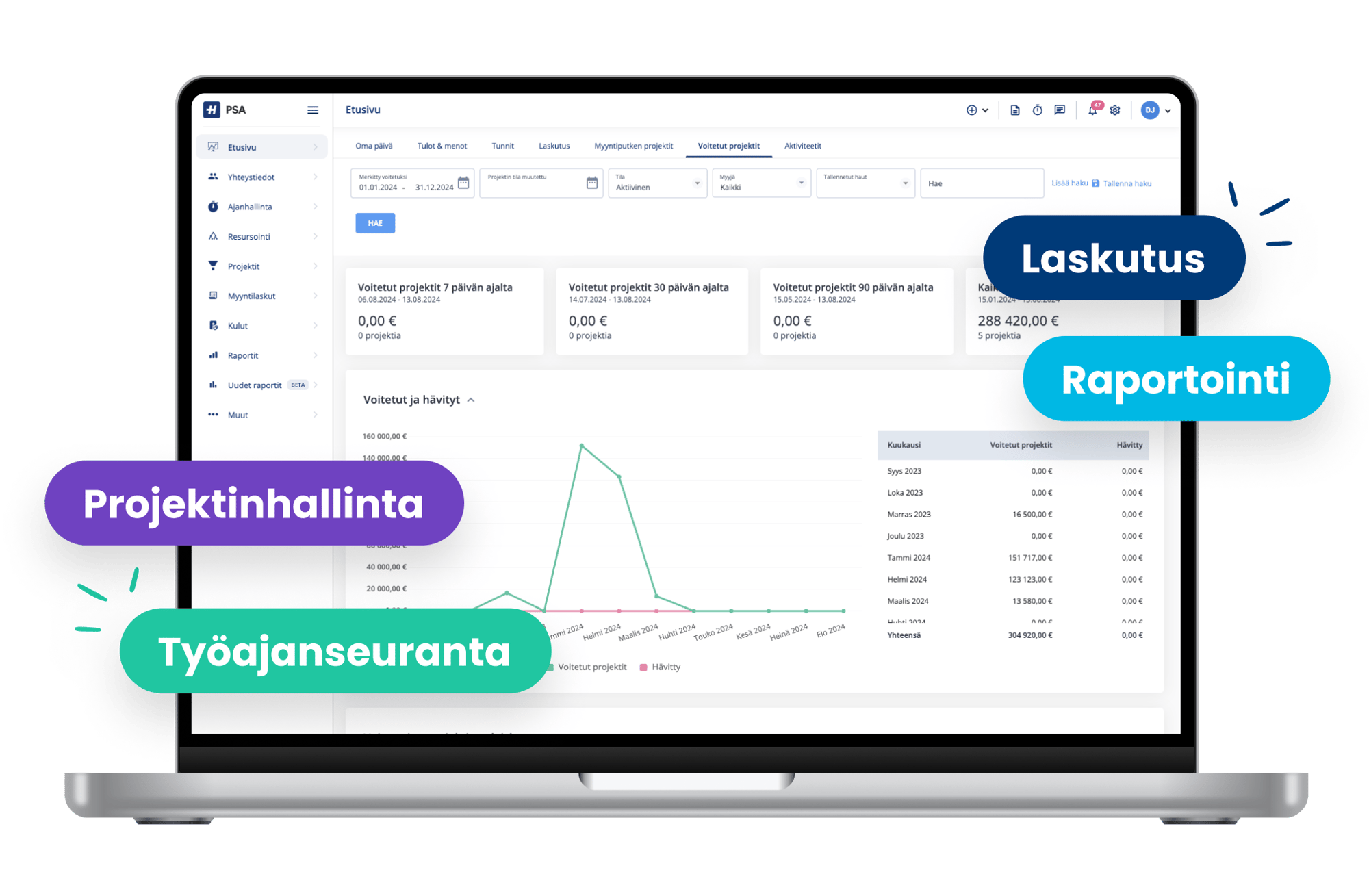
Task: Click the BETA badge next to Uudet raportit
Action: pyautogui.click(x=298, y=385)
